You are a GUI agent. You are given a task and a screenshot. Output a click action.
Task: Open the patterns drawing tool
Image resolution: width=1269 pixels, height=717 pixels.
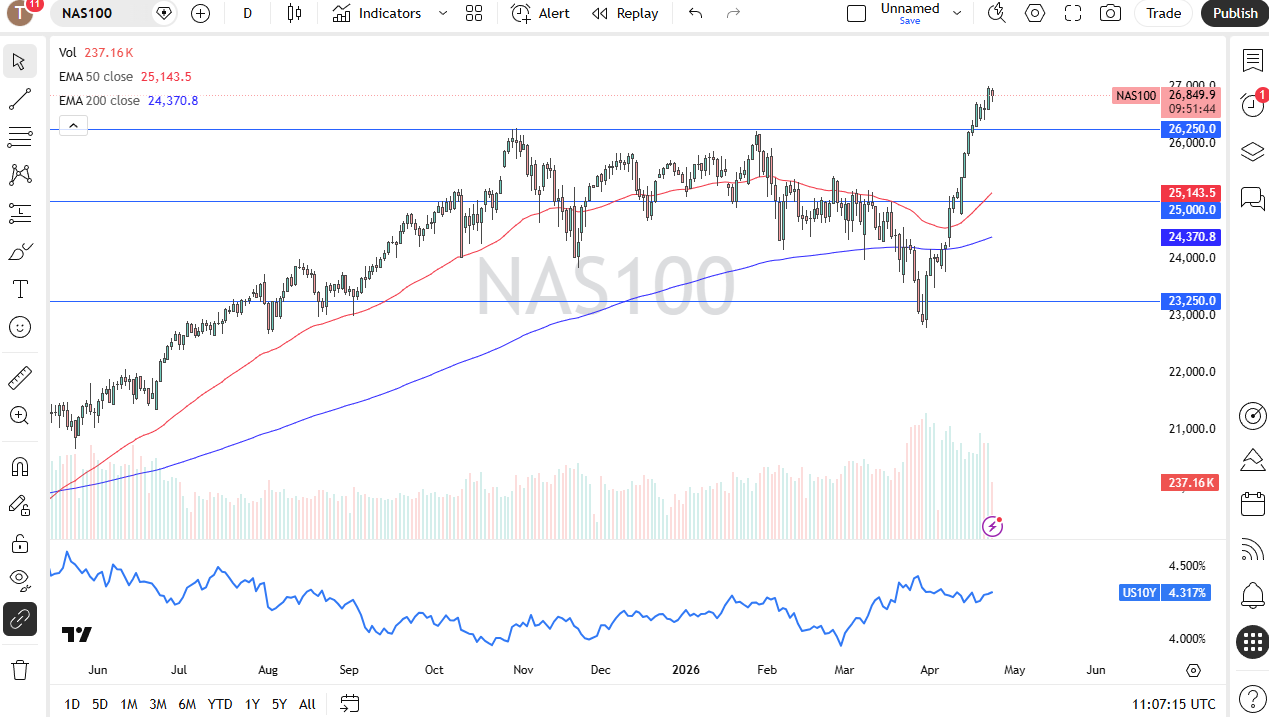point(19,175)
